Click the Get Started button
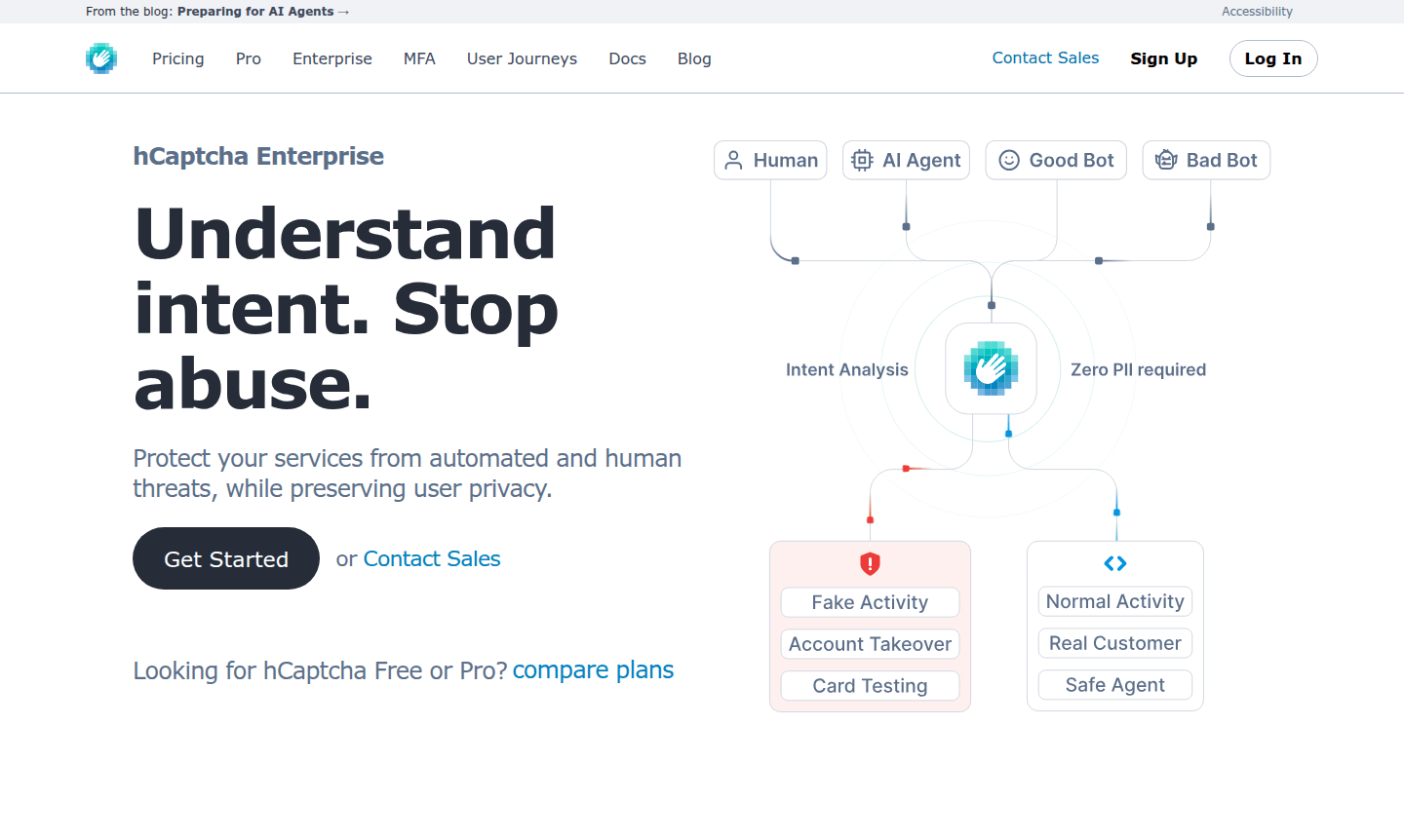 (225, 558)
